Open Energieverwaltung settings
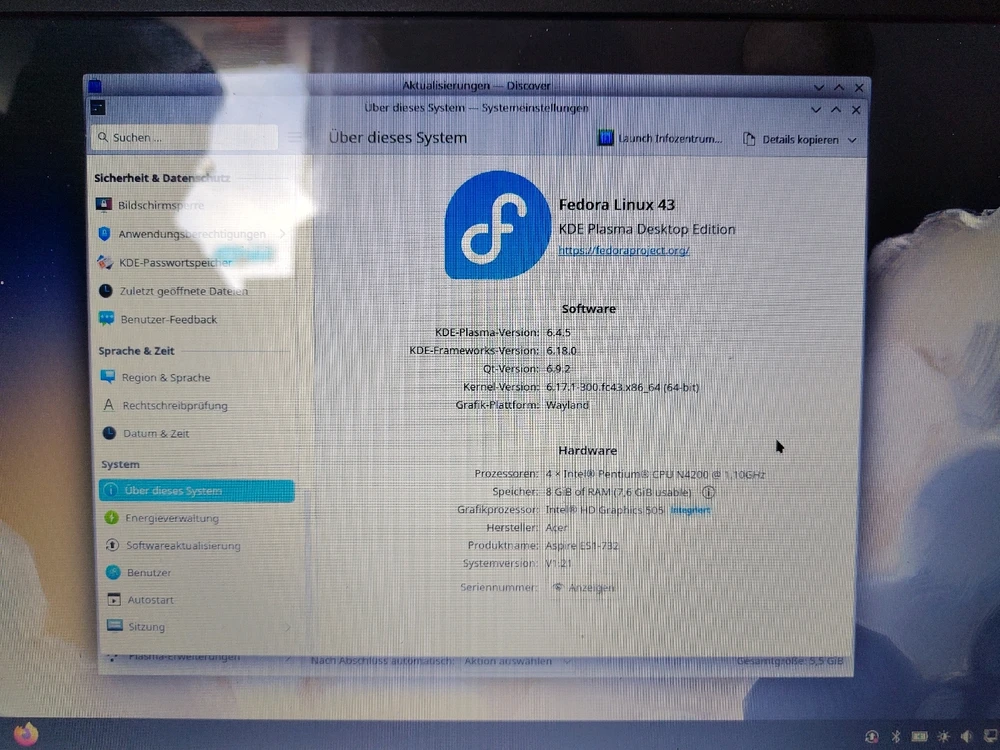The image size is (1000, 750). [x=171, y=518]
